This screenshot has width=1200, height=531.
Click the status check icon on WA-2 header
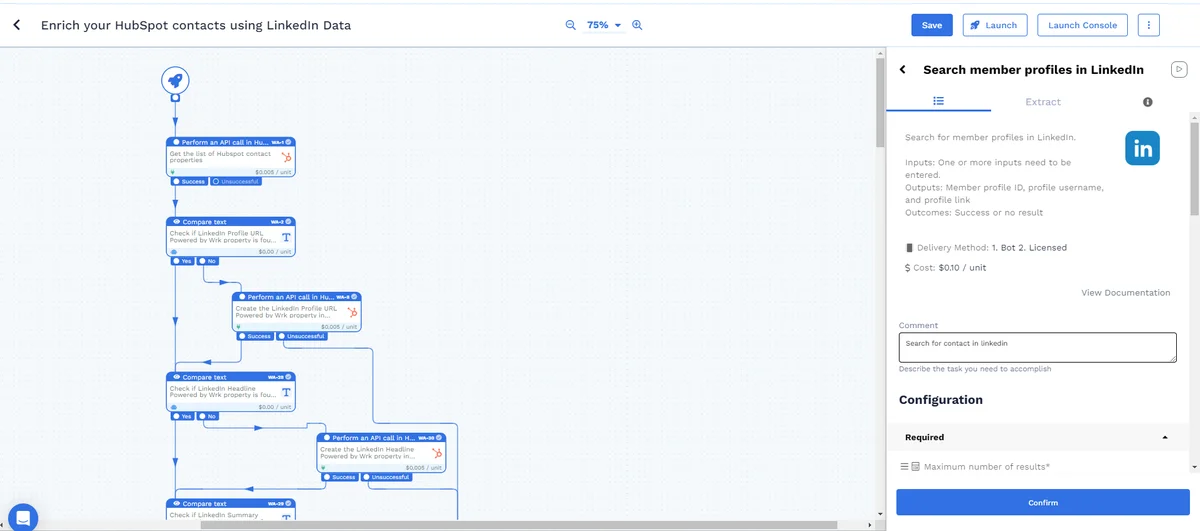tap(289, 222)
